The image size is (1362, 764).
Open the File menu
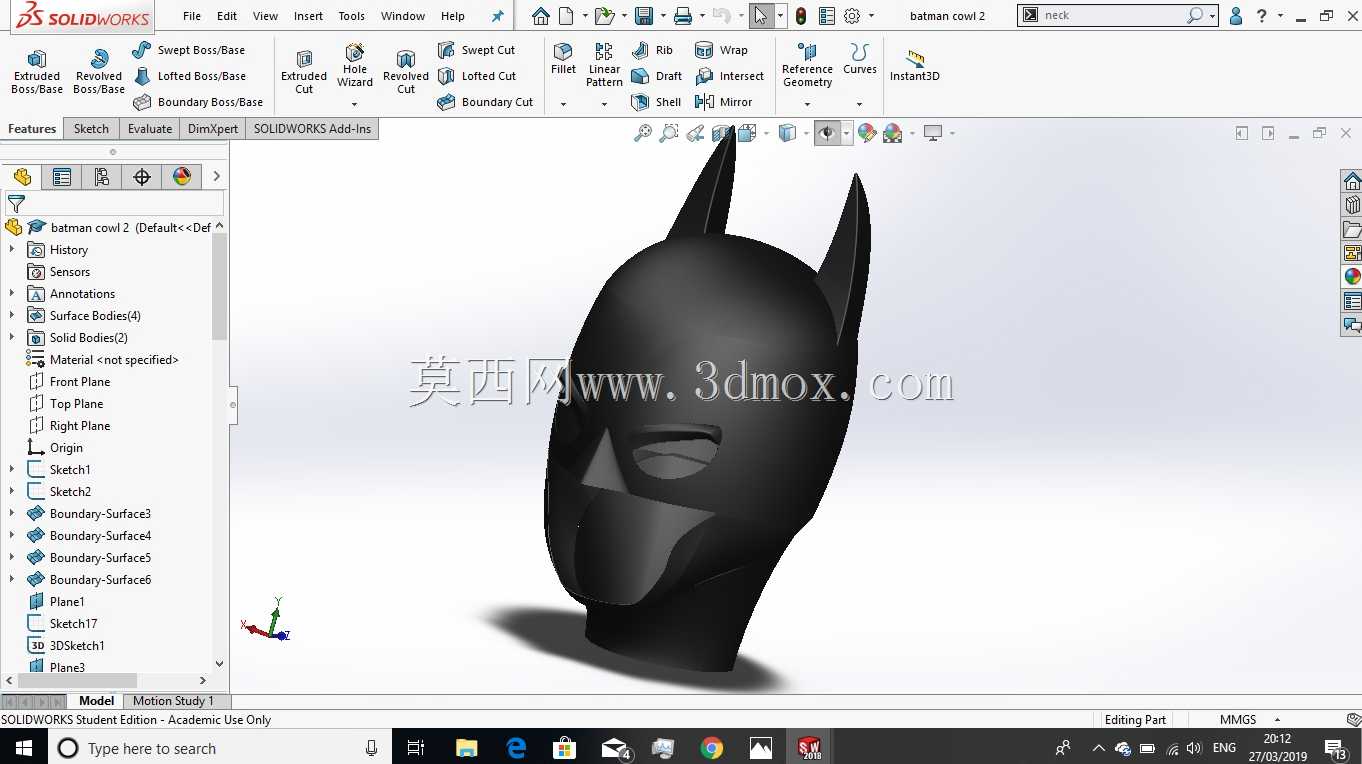pos(192,16)
